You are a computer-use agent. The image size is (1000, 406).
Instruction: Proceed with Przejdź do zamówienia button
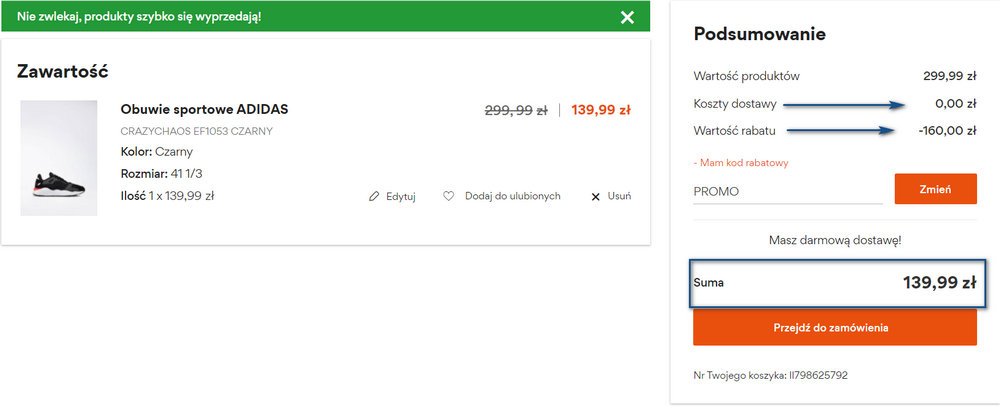835,328
